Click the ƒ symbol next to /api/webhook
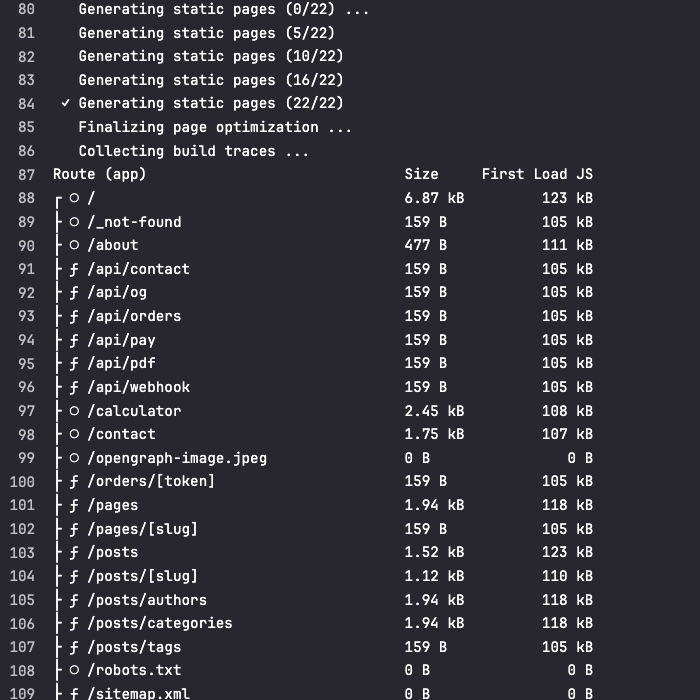Screen dimensions: 700x700 74,387
